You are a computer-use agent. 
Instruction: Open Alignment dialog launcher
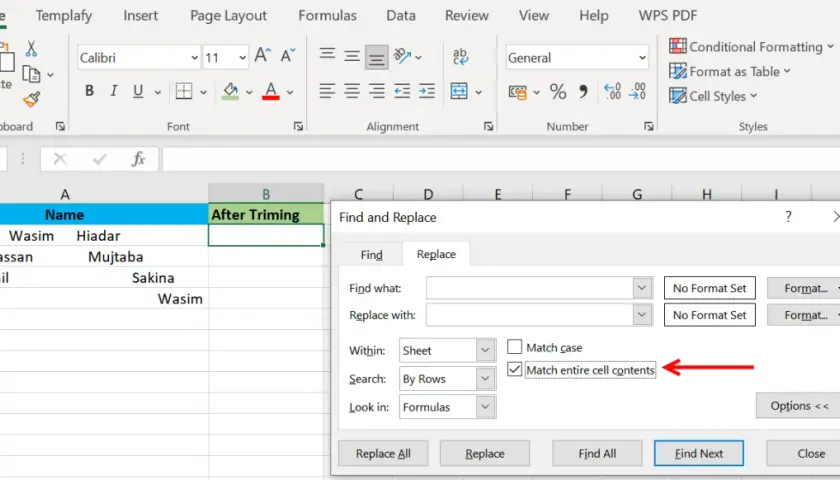tap(489, 126)
